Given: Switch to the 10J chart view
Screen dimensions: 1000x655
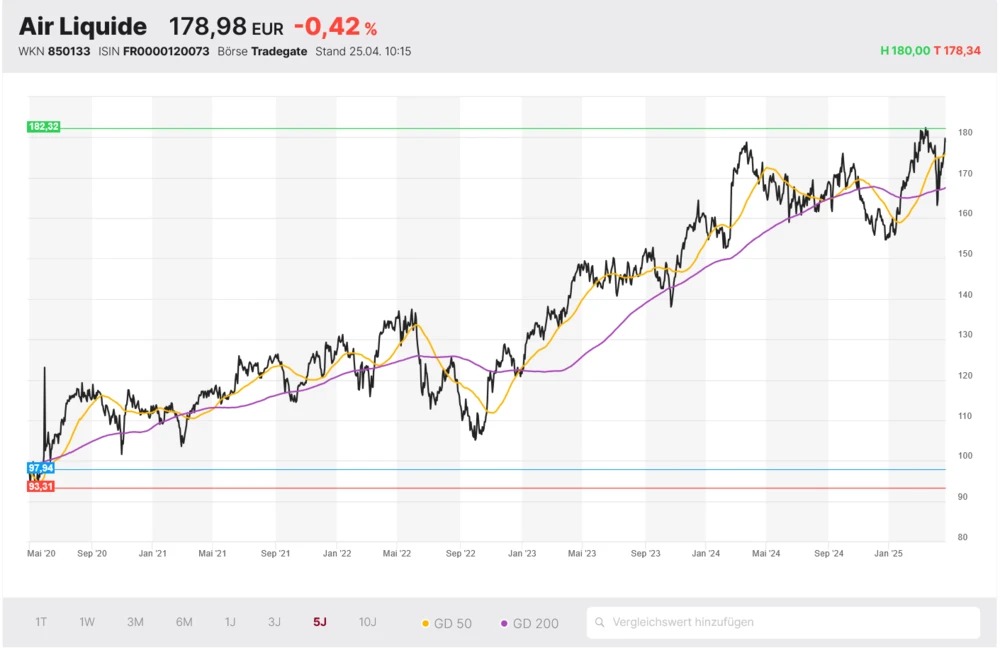Looking at the screenshot, I should (x=368, y=622).
